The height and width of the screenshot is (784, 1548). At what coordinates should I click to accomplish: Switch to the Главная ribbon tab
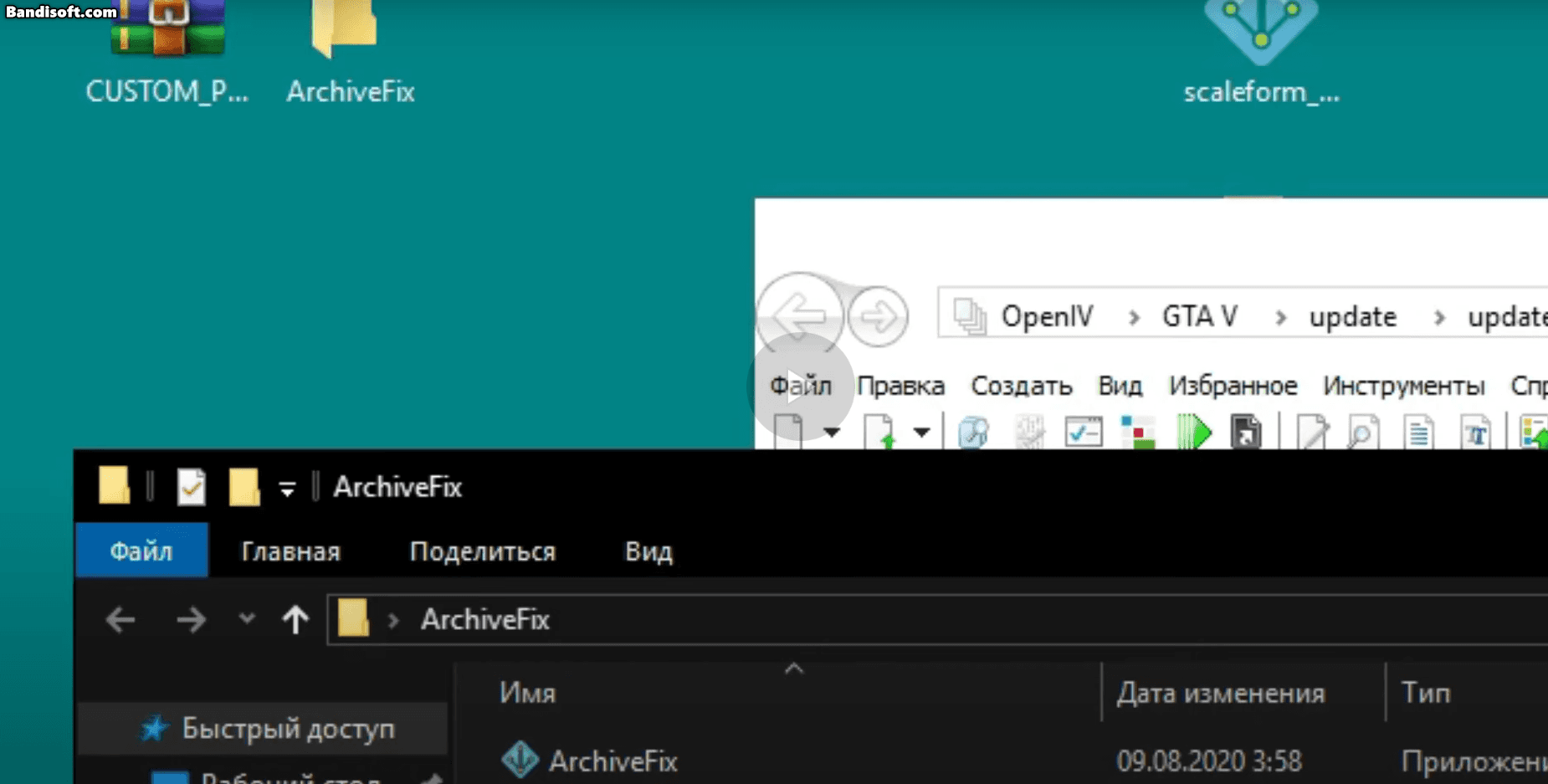pyautogui.click(x=290, y=551)
